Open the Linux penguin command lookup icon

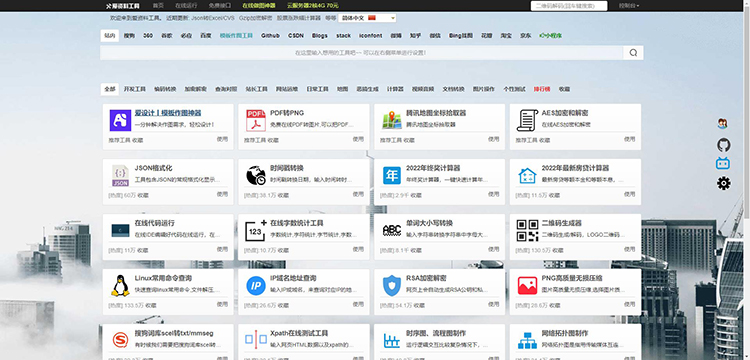click(120, 285)
